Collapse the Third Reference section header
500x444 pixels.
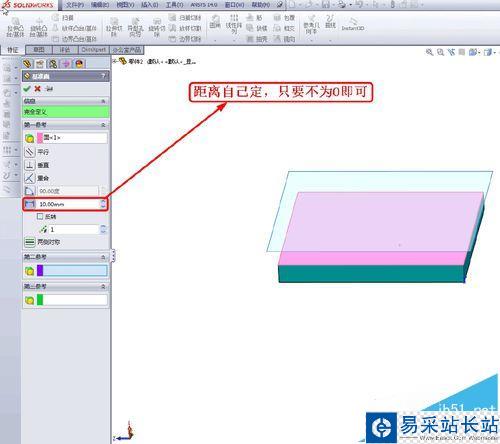(x=103, y=286)
